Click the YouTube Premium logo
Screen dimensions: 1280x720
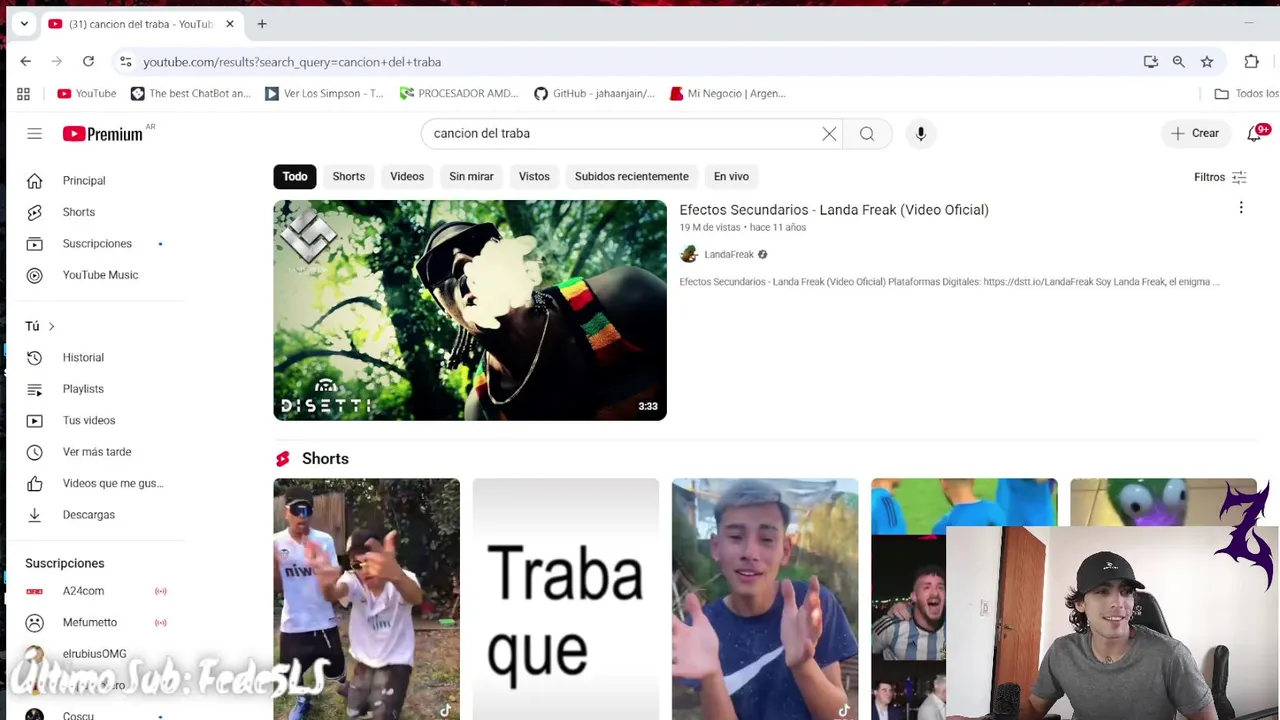(x=103, y=134)
